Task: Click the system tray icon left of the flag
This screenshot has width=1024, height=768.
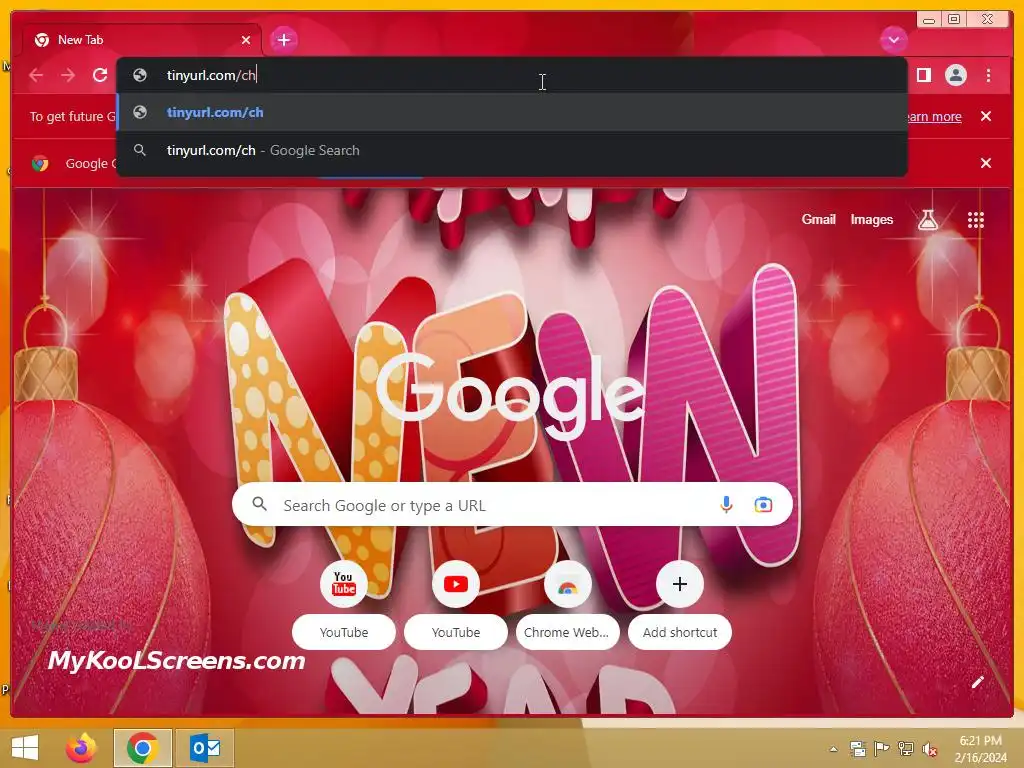Action: tap(857, 749)
